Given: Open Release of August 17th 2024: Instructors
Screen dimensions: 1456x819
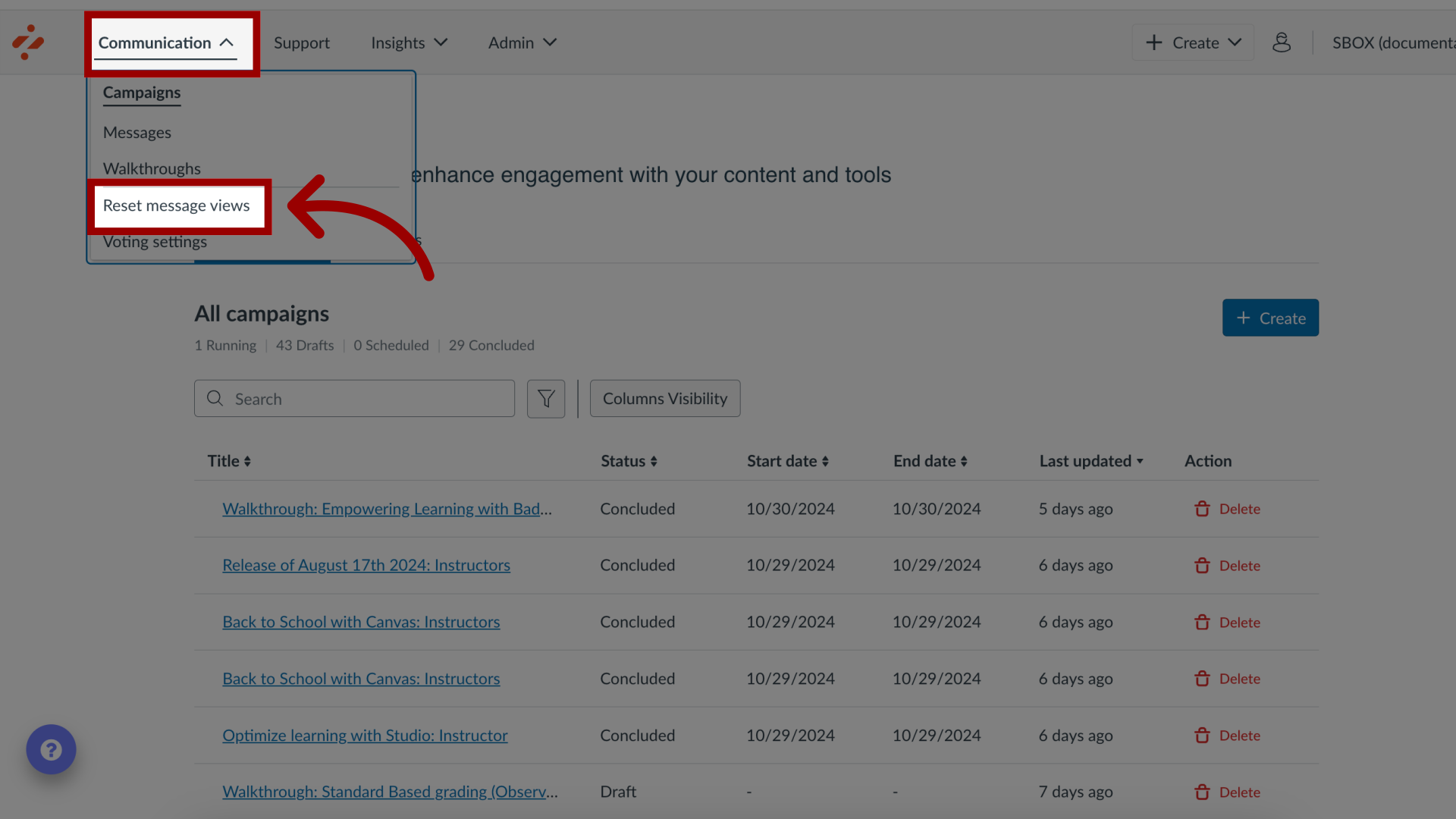Looking at the screenshot, I should coord(366,566).
